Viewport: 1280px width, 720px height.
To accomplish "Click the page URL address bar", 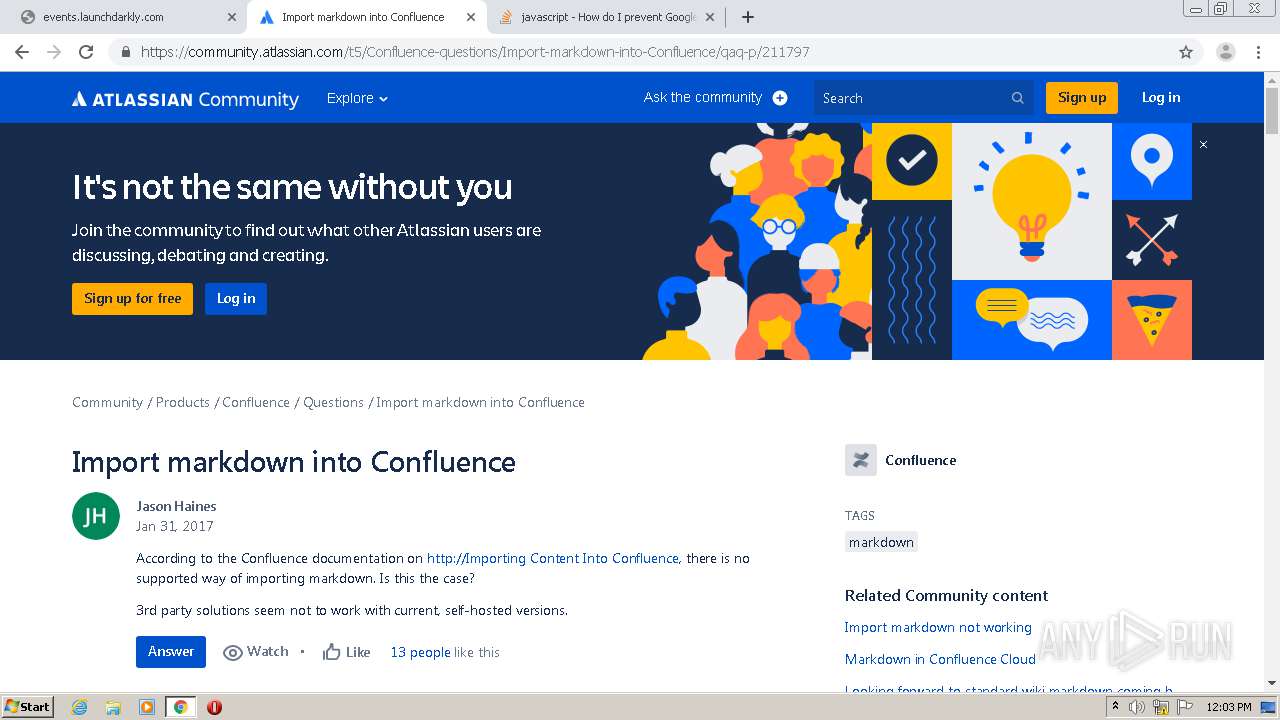I will point(640,52).
